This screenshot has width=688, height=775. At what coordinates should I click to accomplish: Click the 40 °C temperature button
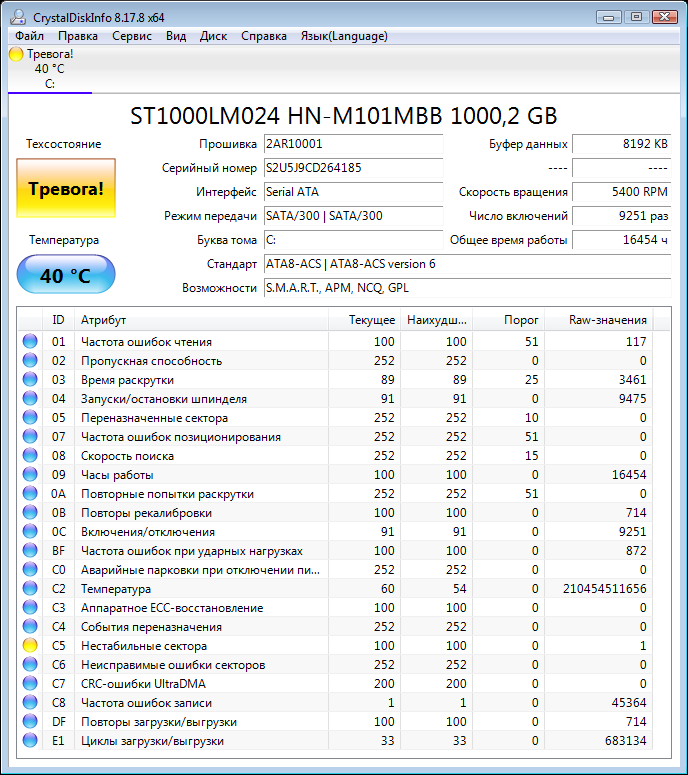66,275
